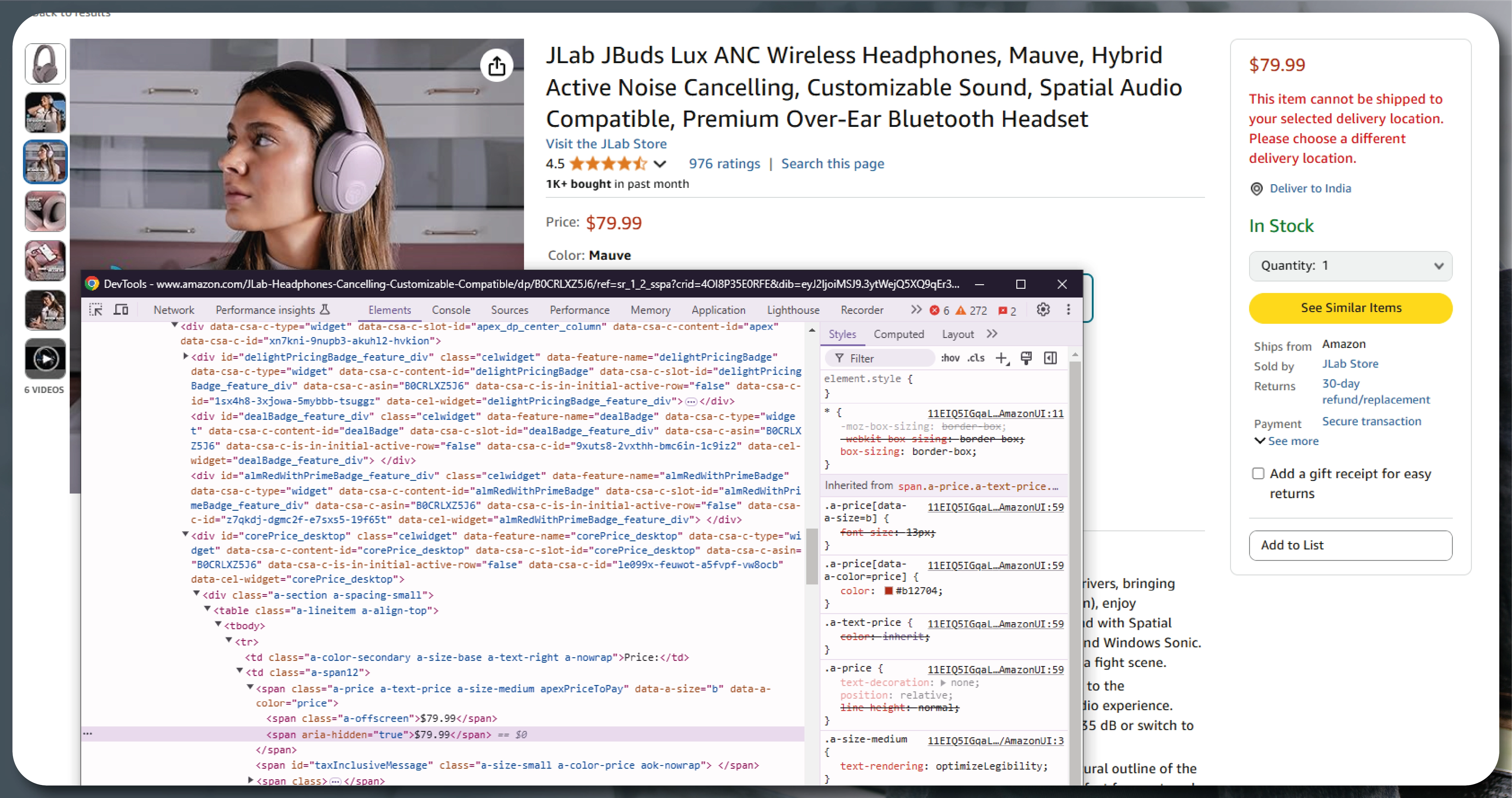1512x798 pixels.
Task: Select the Elements tab
Action: 389,310
